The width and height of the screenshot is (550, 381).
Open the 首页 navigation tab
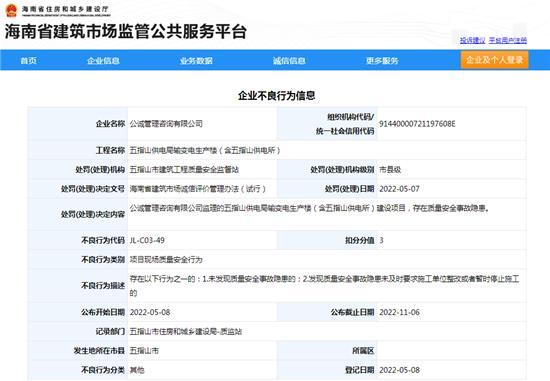point(29,61)
